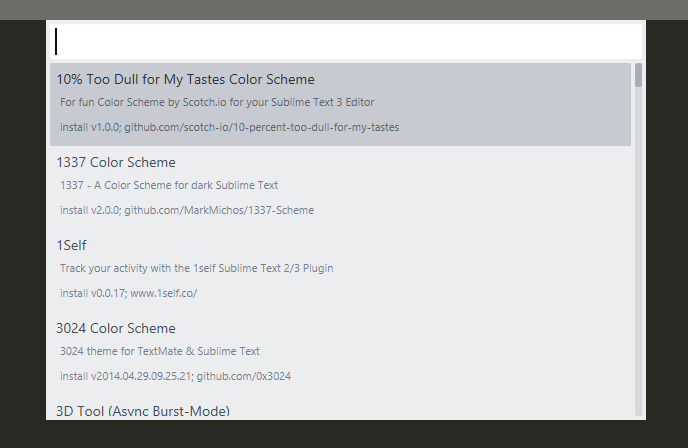Pick the 3D Tool (Async Burst-Mode) entry
688x448 pixels.
pos(143,410)
